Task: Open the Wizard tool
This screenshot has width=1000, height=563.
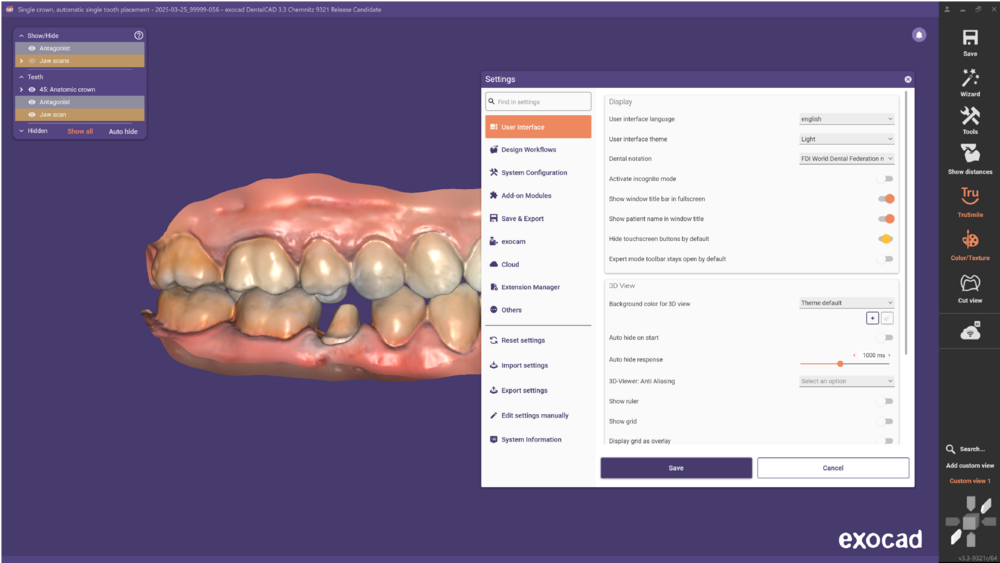Action: [970, 78]
